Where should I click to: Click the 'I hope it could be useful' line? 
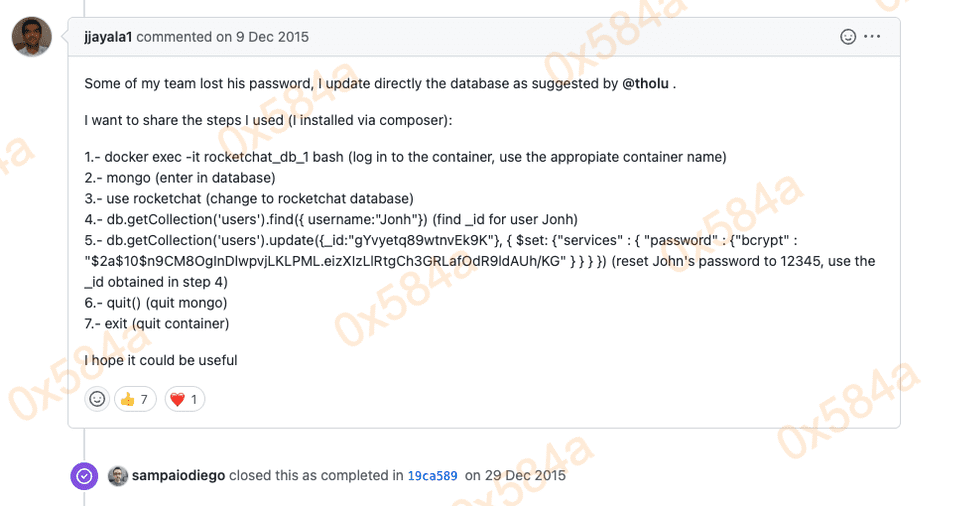pos(161,360)
